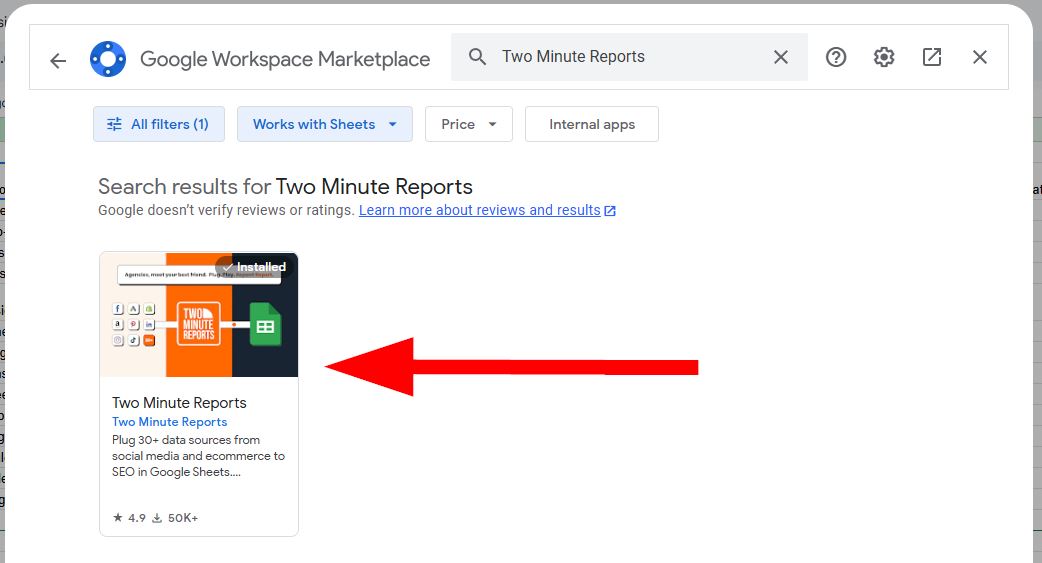Select the Internal apps filter

tap(591, 124)
